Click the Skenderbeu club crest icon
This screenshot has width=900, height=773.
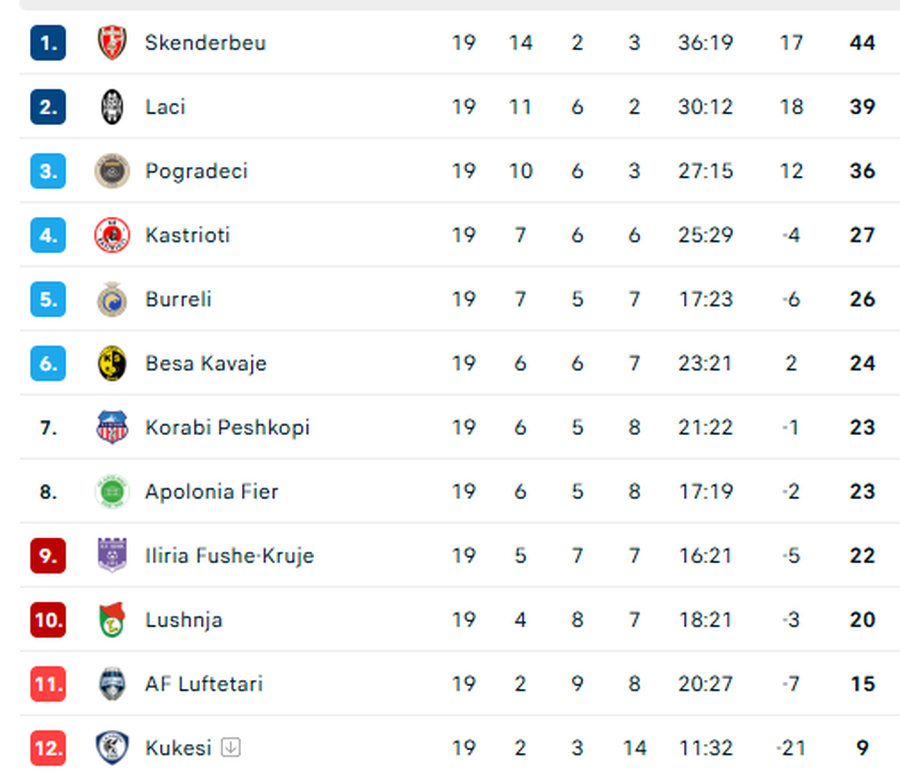[112, 43]
